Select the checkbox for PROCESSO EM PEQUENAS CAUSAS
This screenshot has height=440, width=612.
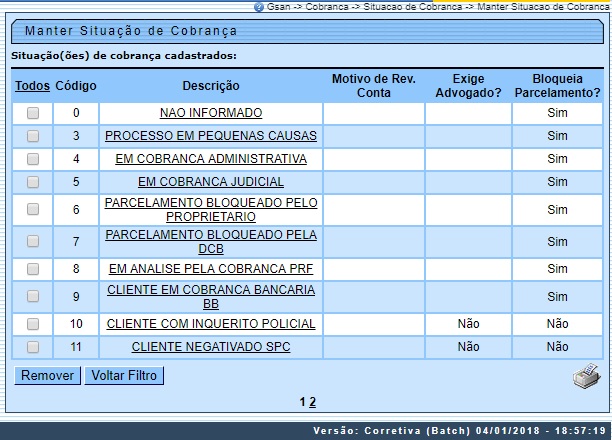[33, 136]
